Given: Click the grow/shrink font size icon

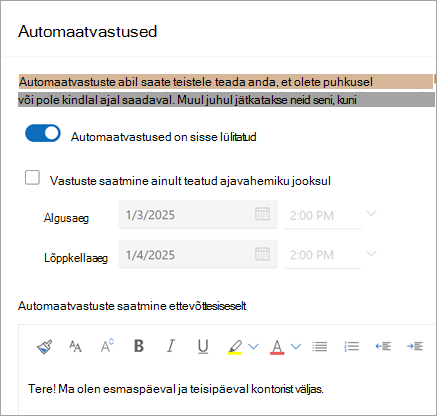Looking at the screenshot, I should [107, 346].
